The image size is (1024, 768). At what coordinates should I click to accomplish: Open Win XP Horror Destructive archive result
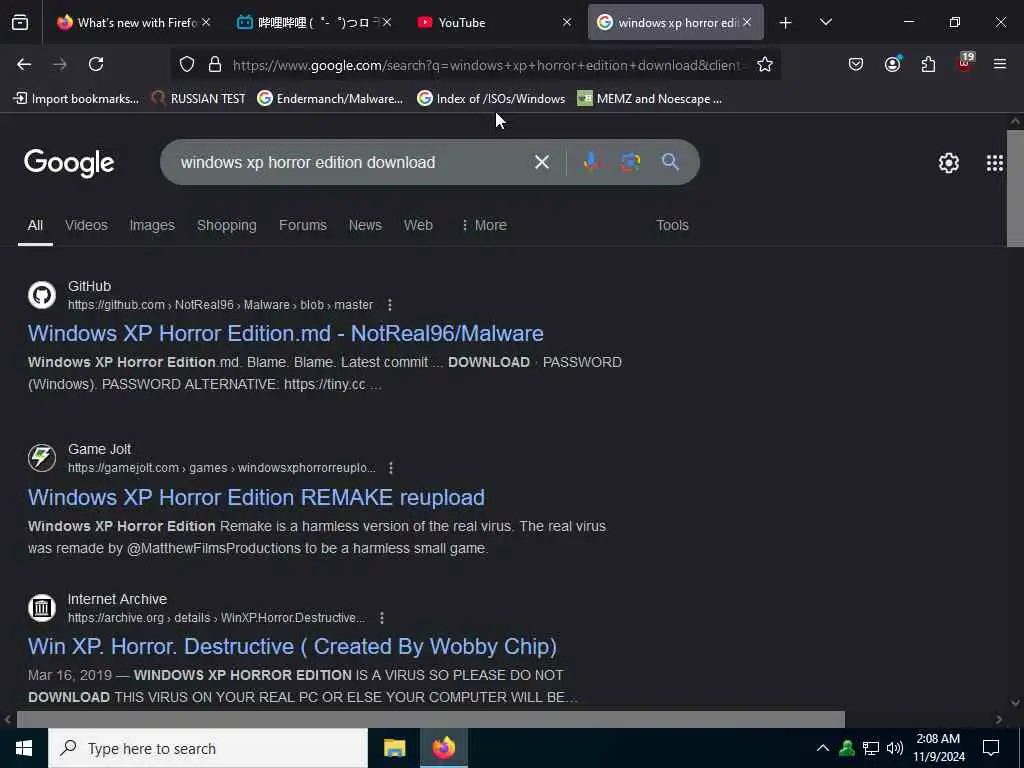tap(292, 647)
